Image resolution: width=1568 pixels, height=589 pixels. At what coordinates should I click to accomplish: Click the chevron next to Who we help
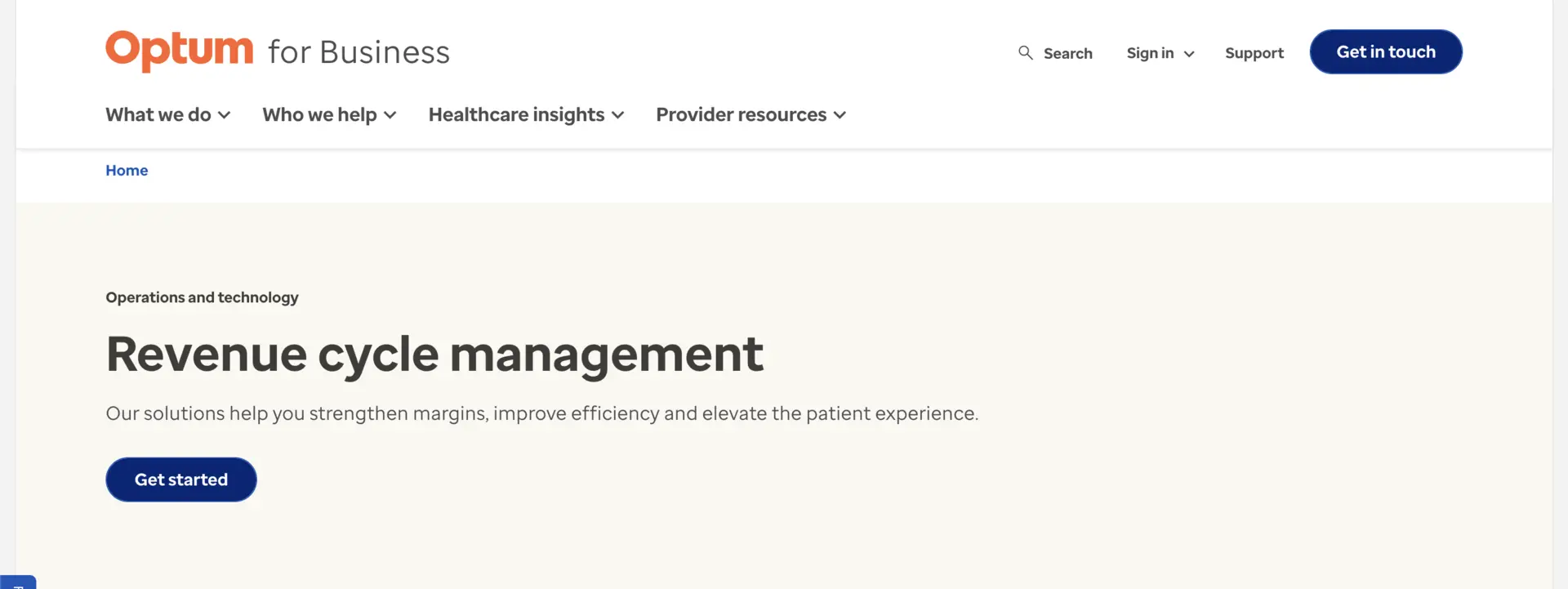click(x=391, y=115)
